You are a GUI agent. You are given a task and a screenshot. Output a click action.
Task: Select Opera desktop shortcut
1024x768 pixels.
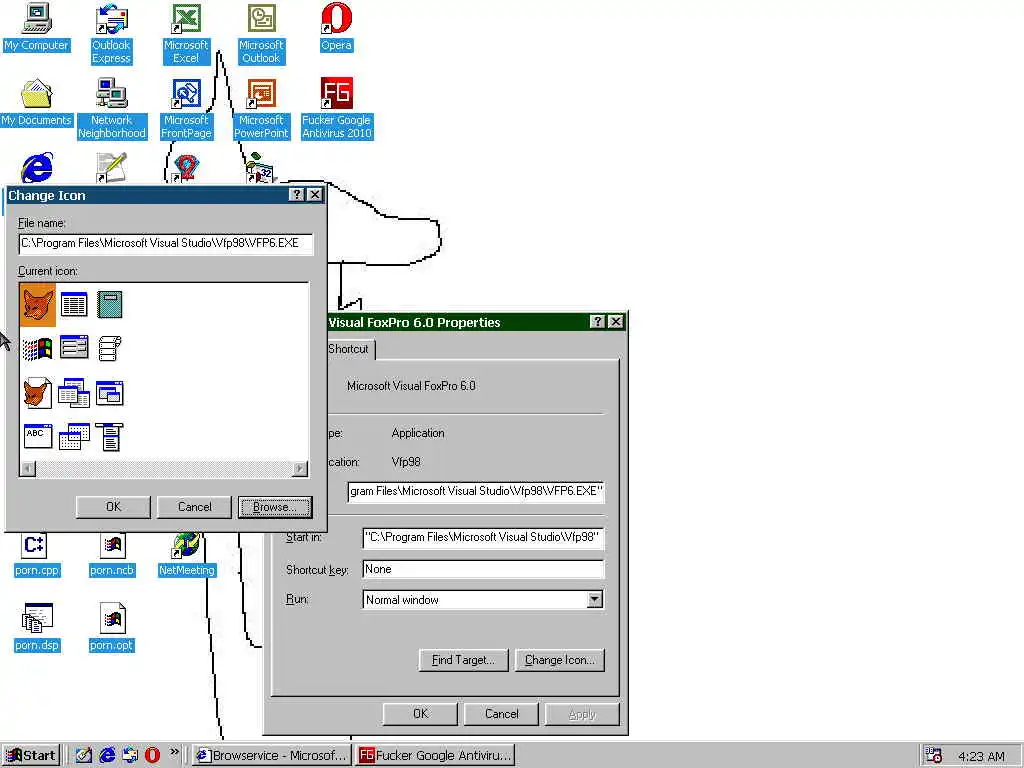tap(336, 27)
